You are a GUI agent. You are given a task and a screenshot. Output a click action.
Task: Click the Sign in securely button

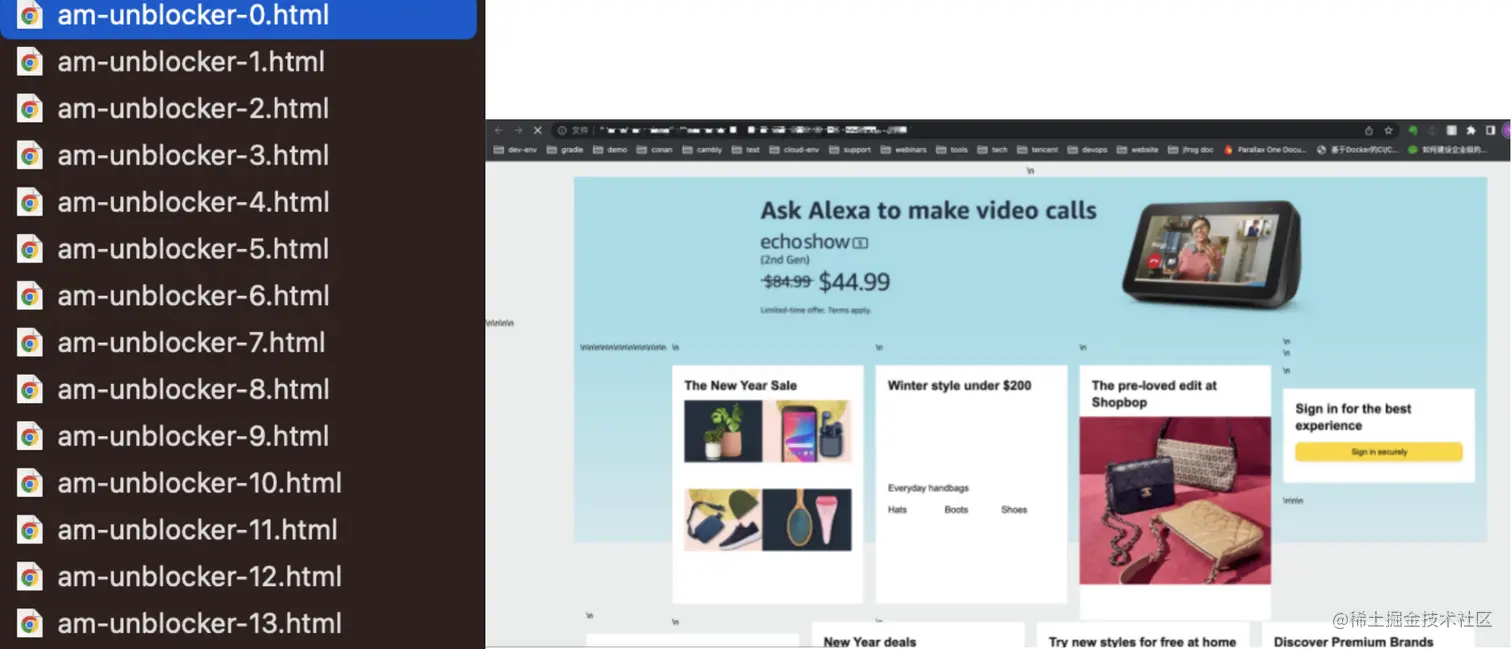1378,452
